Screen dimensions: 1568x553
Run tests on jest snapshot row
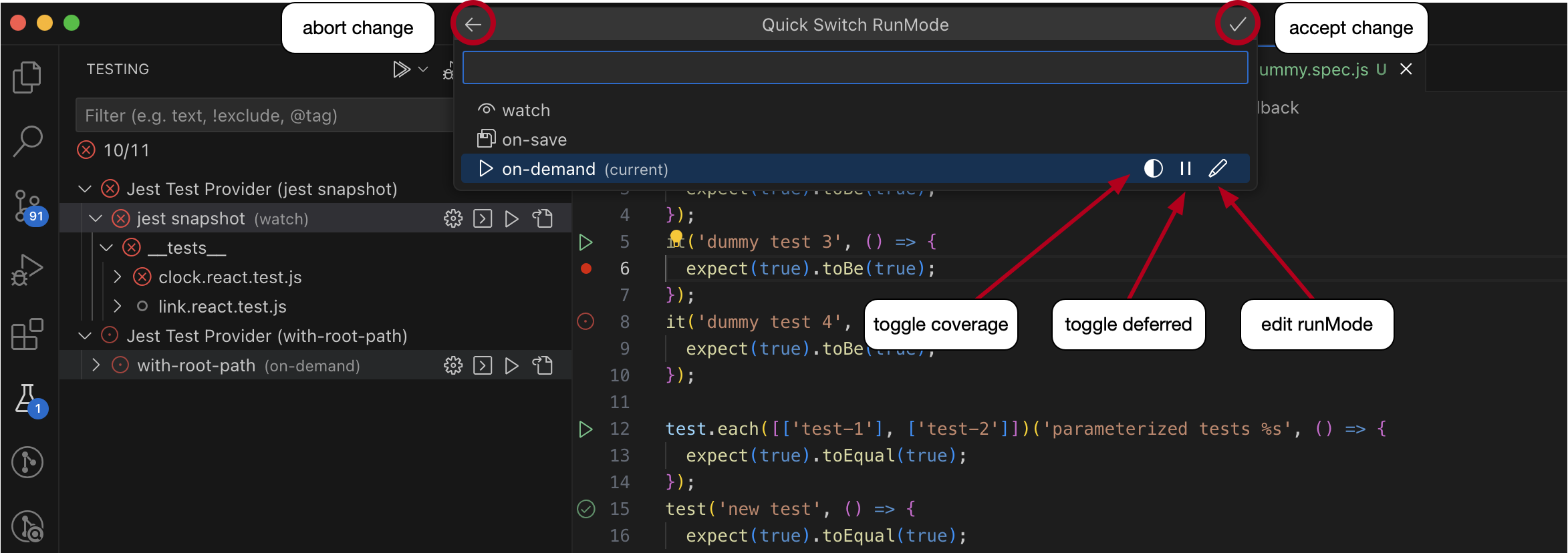pos(512,218)
